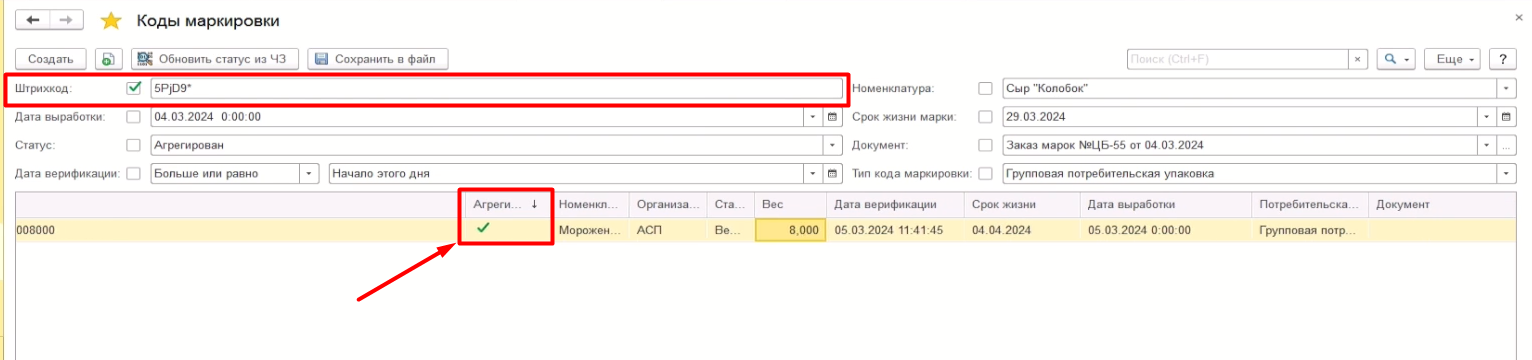Image resolution: width=1532 pixels, height=360 pixels.
Task: Enable the Срок жизни марки filter checkbox
Action: coord(985,116)
